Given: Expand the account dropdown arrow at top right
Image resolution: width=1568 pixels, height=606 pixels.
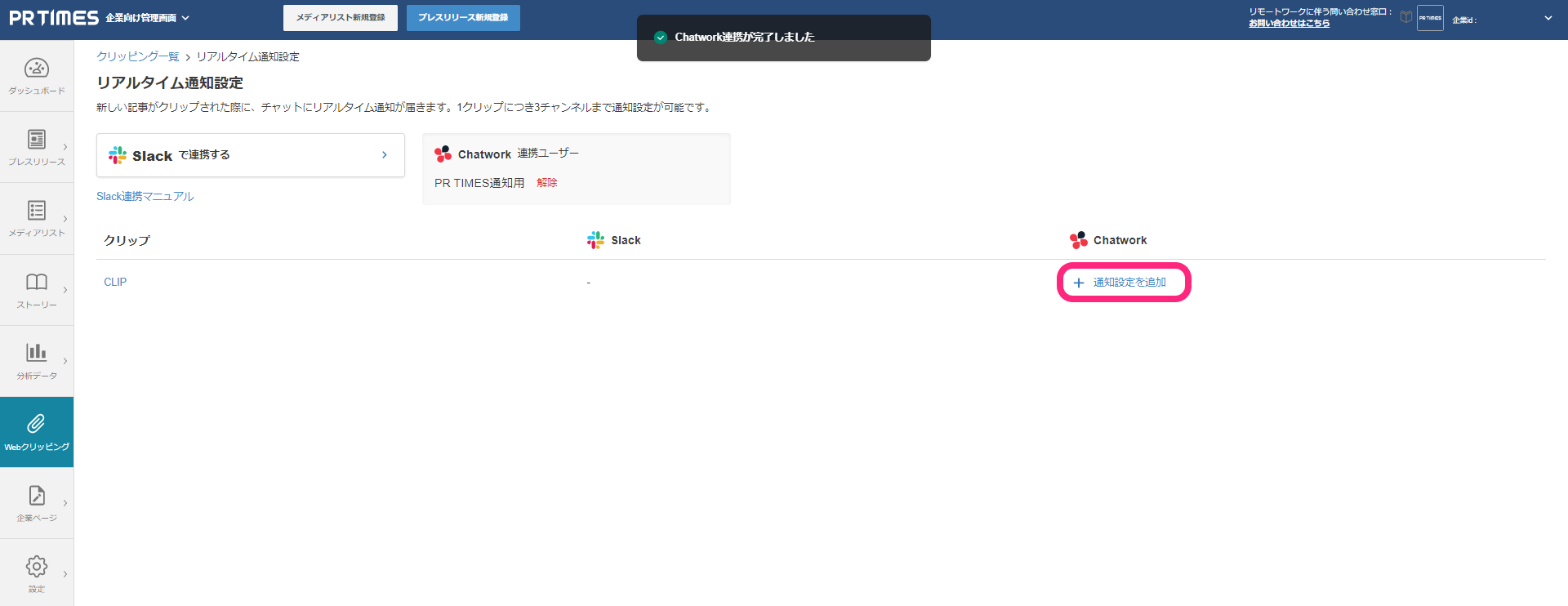Looking at the screenshot, I should click(1548, 18).
